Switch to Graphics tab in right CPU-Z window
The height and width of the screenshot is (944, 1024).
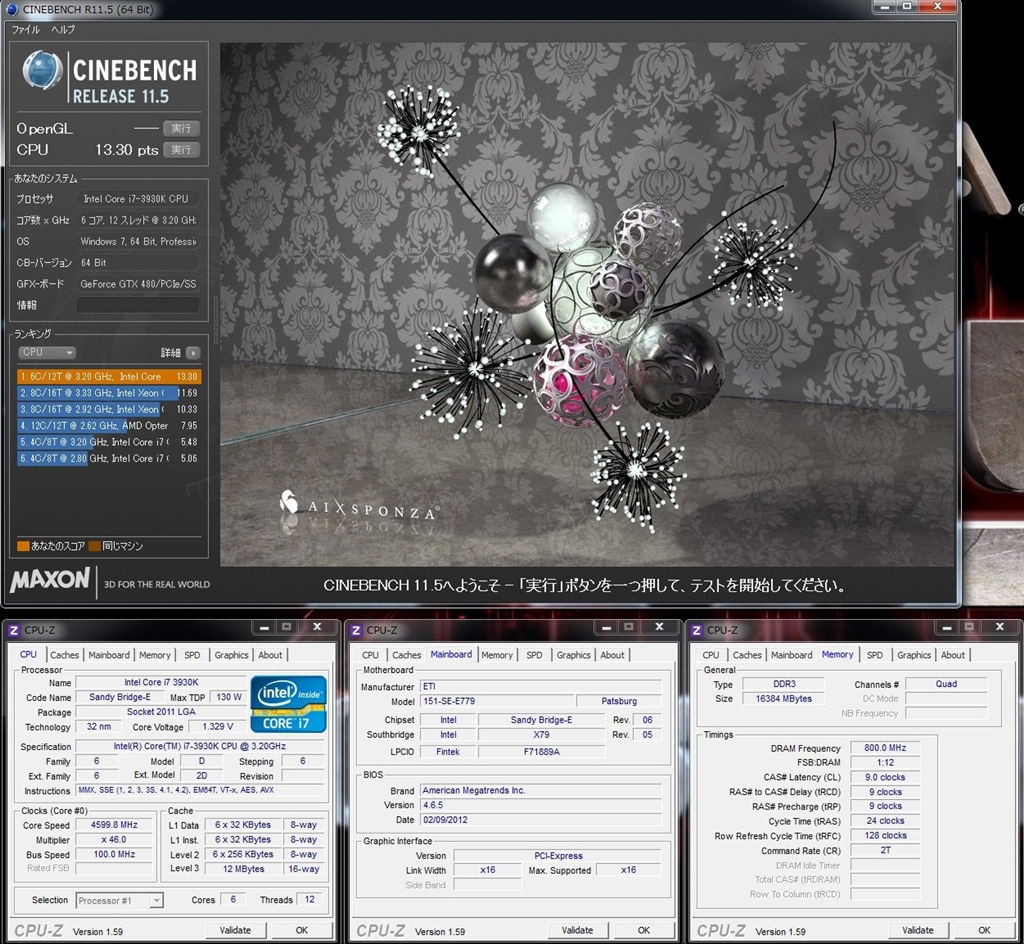[x=914, y=655]
